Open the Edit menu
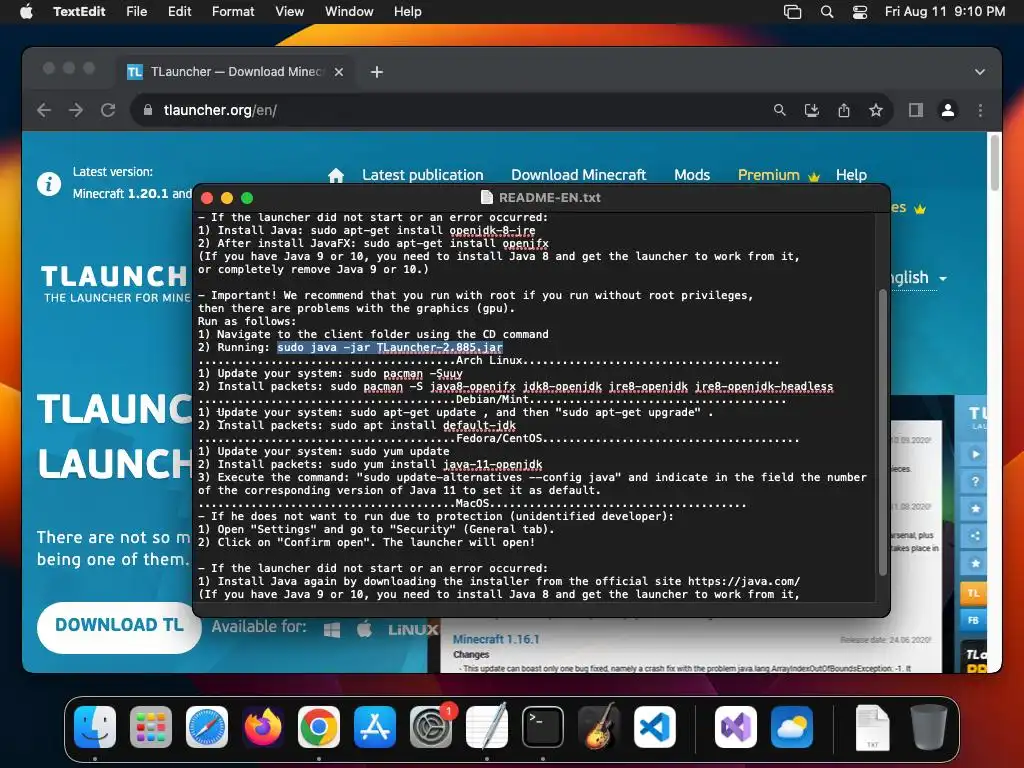Viewport: 1024px width, 768px height. (x=179, y=12)
